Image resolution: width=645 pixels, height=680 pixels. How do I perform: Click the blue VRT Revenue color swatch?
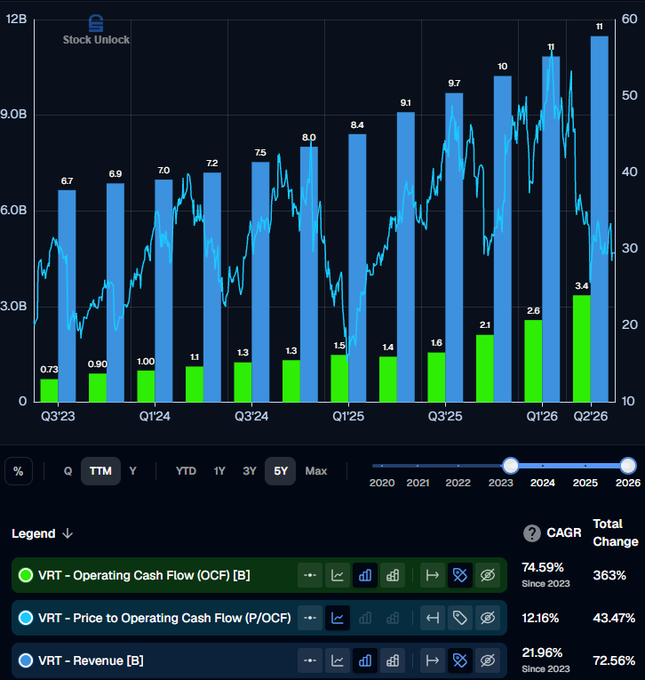tap(26, 660)
